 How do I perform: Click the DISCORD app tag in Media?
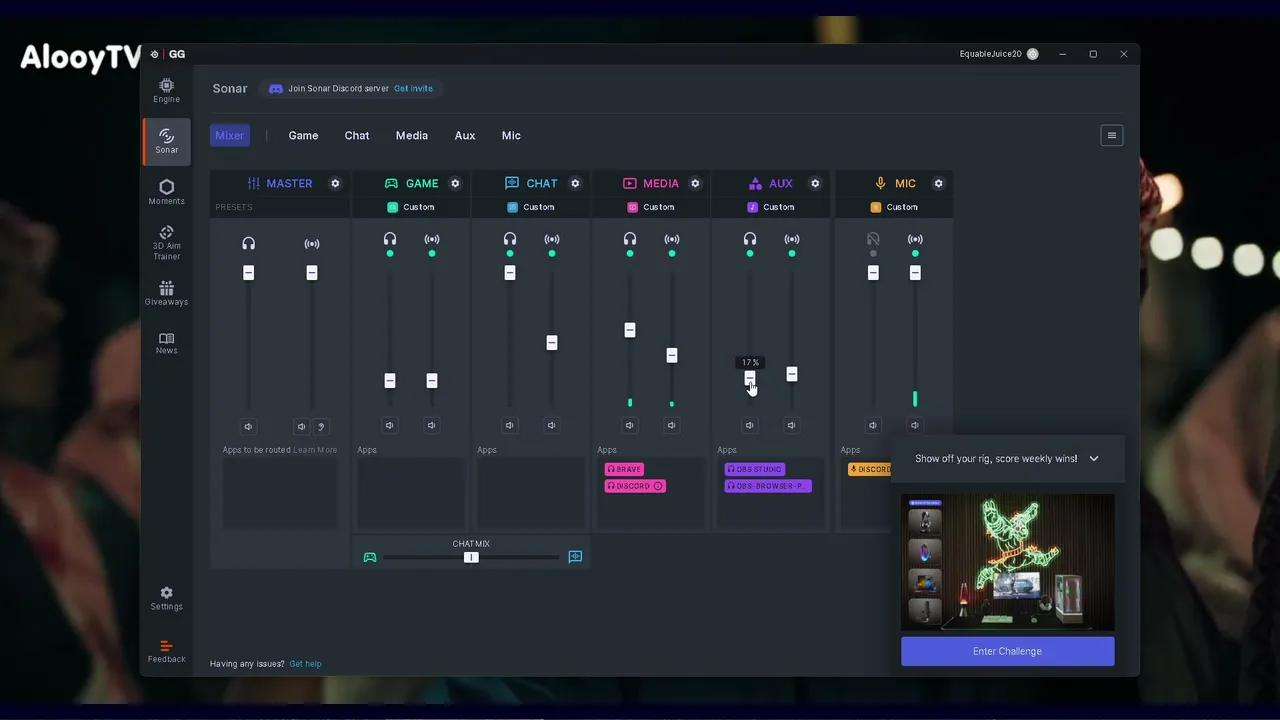point(635,486)
